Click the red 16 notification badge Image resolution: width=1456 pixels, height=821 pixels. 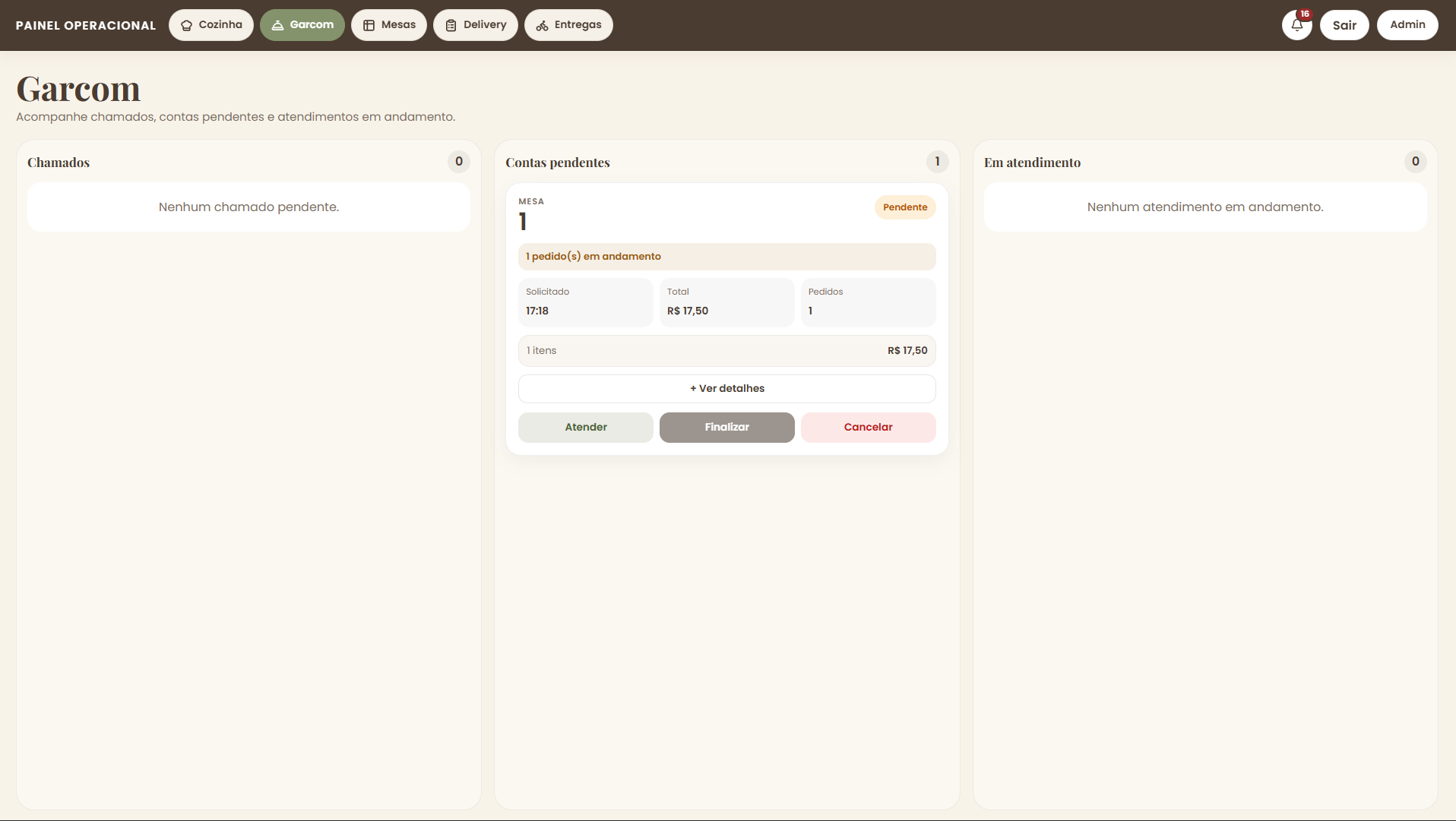pos(1305,14)
